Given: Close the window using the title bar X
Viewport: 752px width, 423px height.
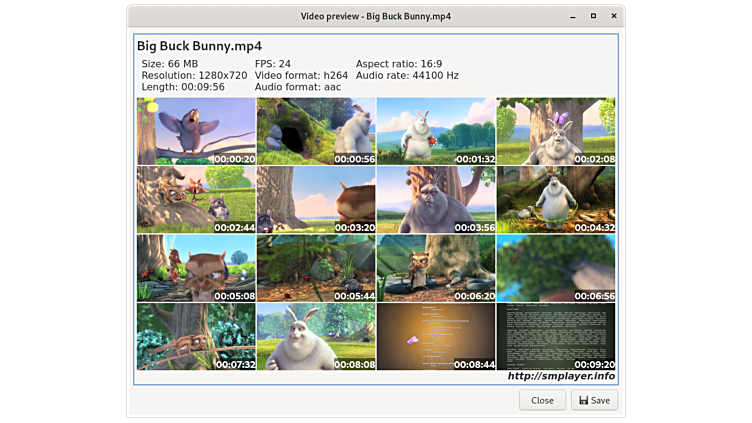Looking at the screenshot, I should click(612, 16).
